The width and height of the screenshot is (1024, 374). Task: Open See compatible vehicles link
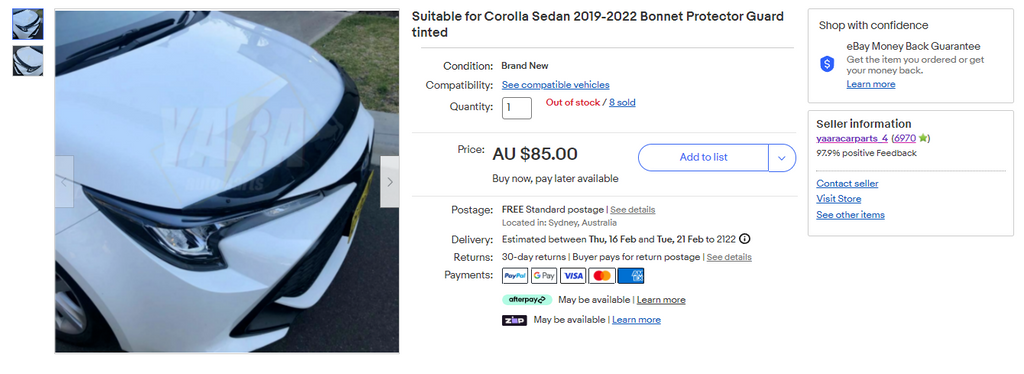click(x=556, y=85)
